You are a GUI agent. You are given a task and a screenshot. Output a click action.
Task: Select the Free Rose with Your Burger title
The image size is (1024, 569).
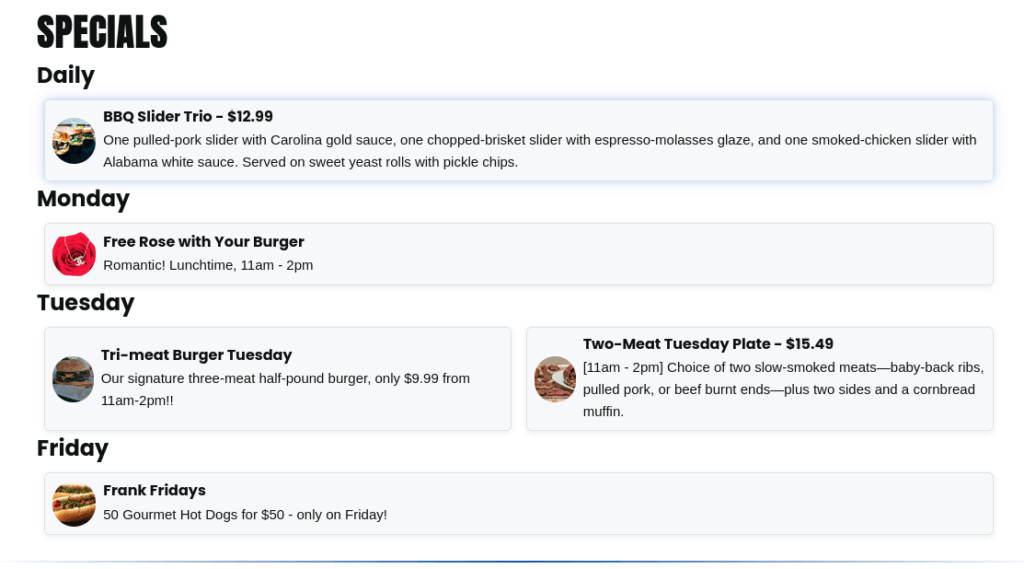[204, 242]
